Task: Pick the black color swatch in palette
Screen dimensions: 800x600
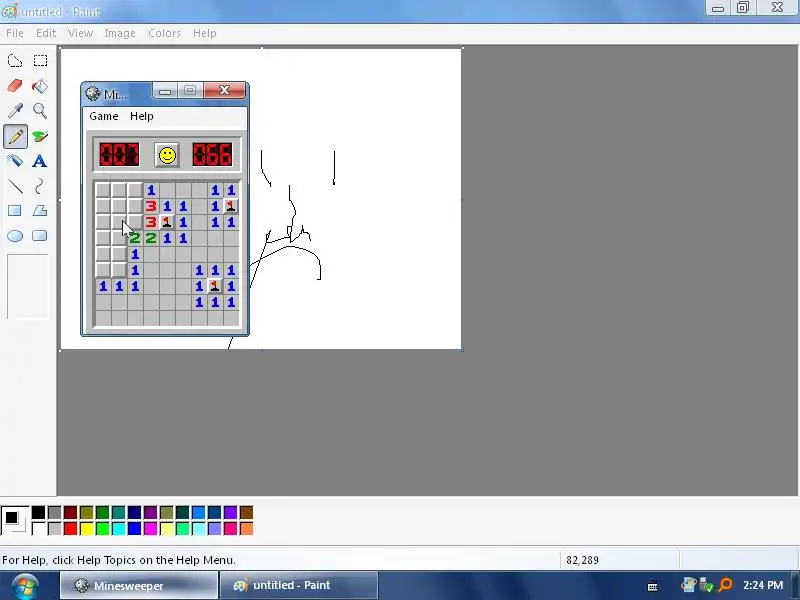Action: 38,512
